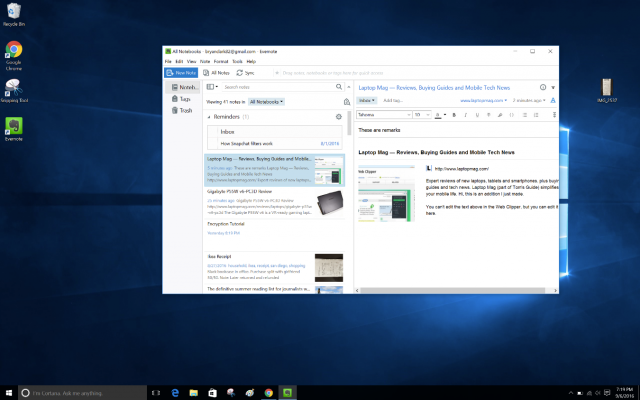The width and height of the screenshot is (640, 400).
Task: Sync notes with the Sync button
Action: pos(245,73)
